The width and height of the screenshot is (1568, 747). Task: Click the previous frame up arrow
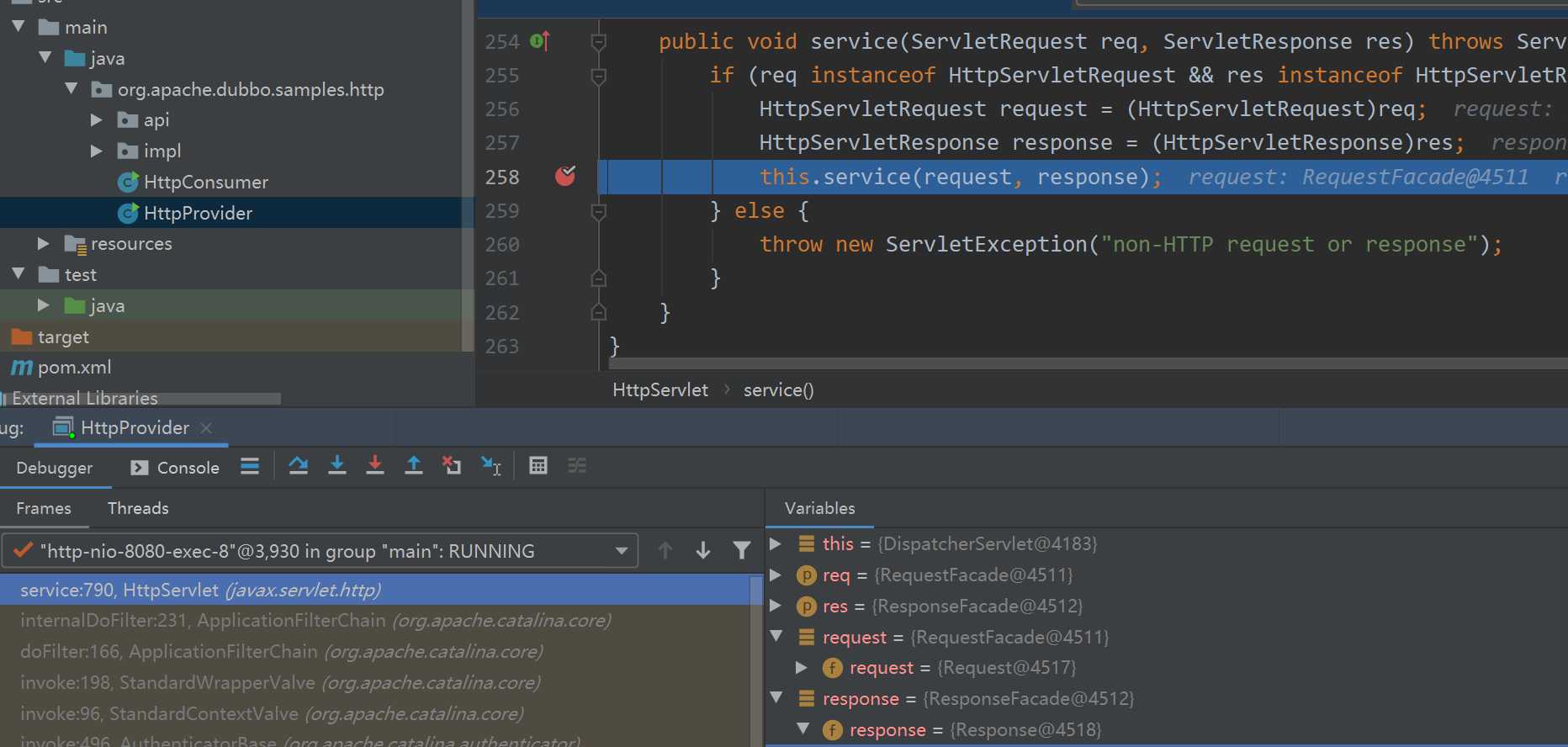click(x=665, y=551)
